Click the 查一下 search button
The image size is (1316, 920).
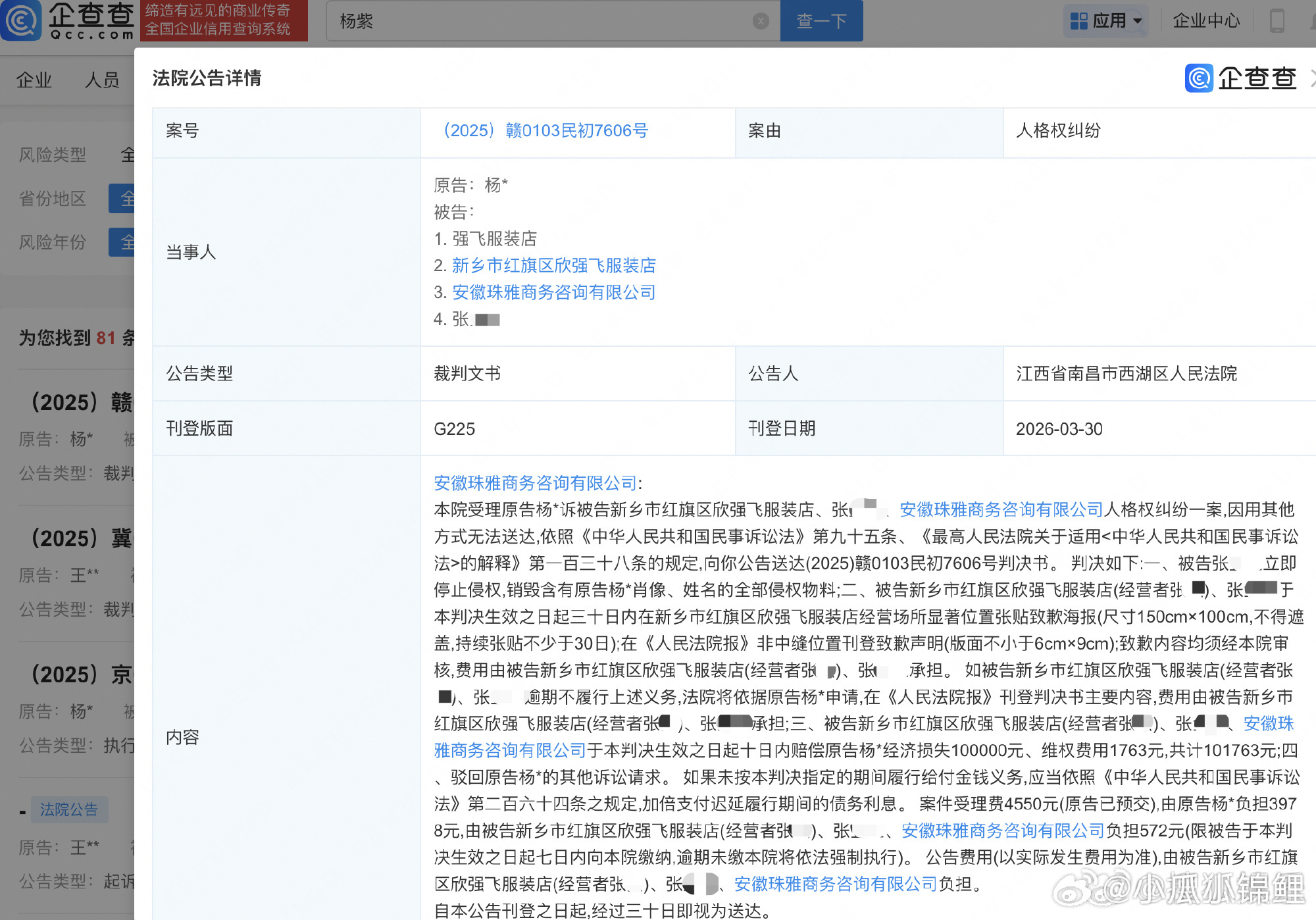[x=821, y=21]
